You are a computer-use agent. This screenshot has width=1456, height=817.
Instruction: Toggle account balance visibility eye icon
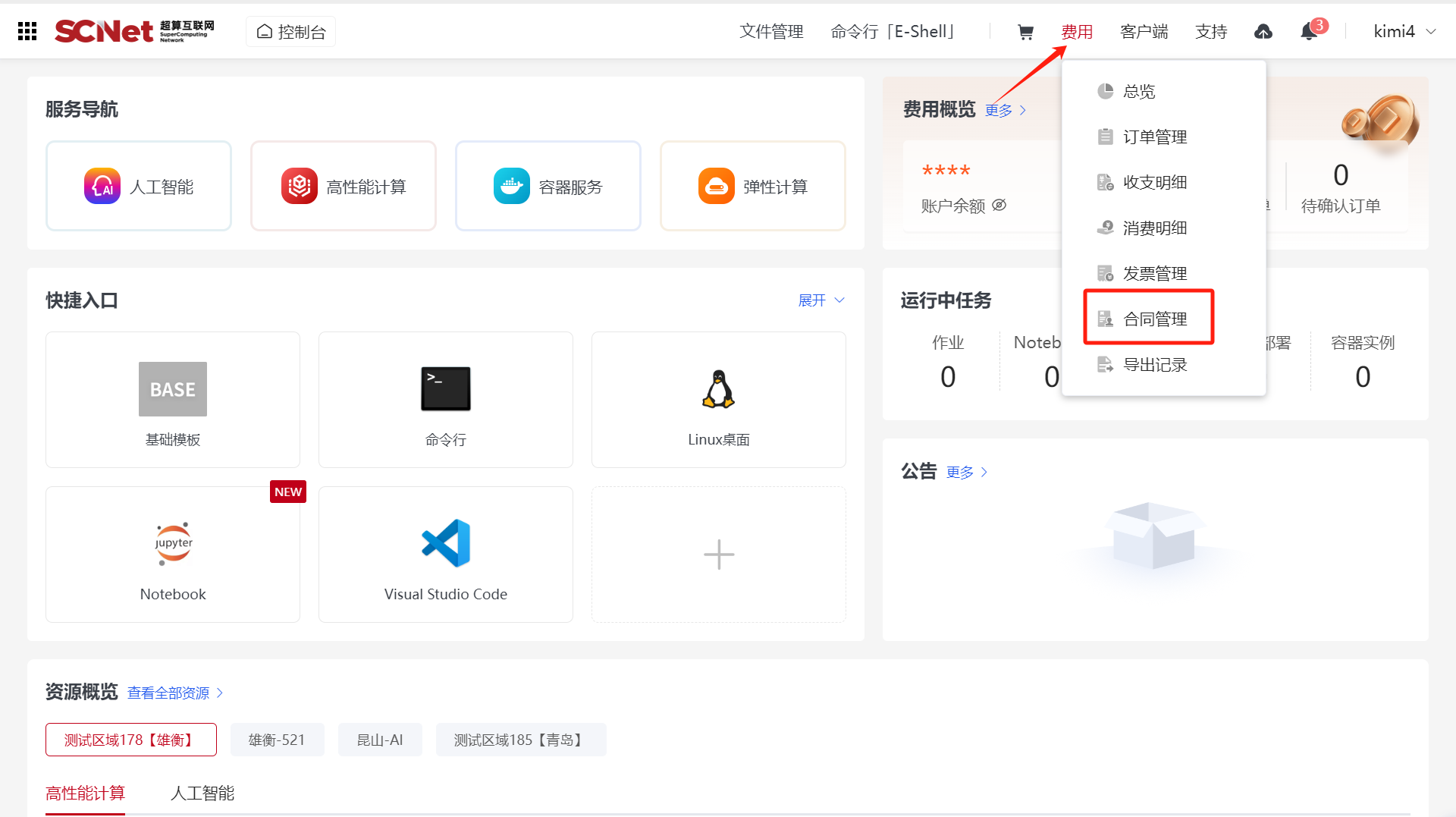point(999,205)
